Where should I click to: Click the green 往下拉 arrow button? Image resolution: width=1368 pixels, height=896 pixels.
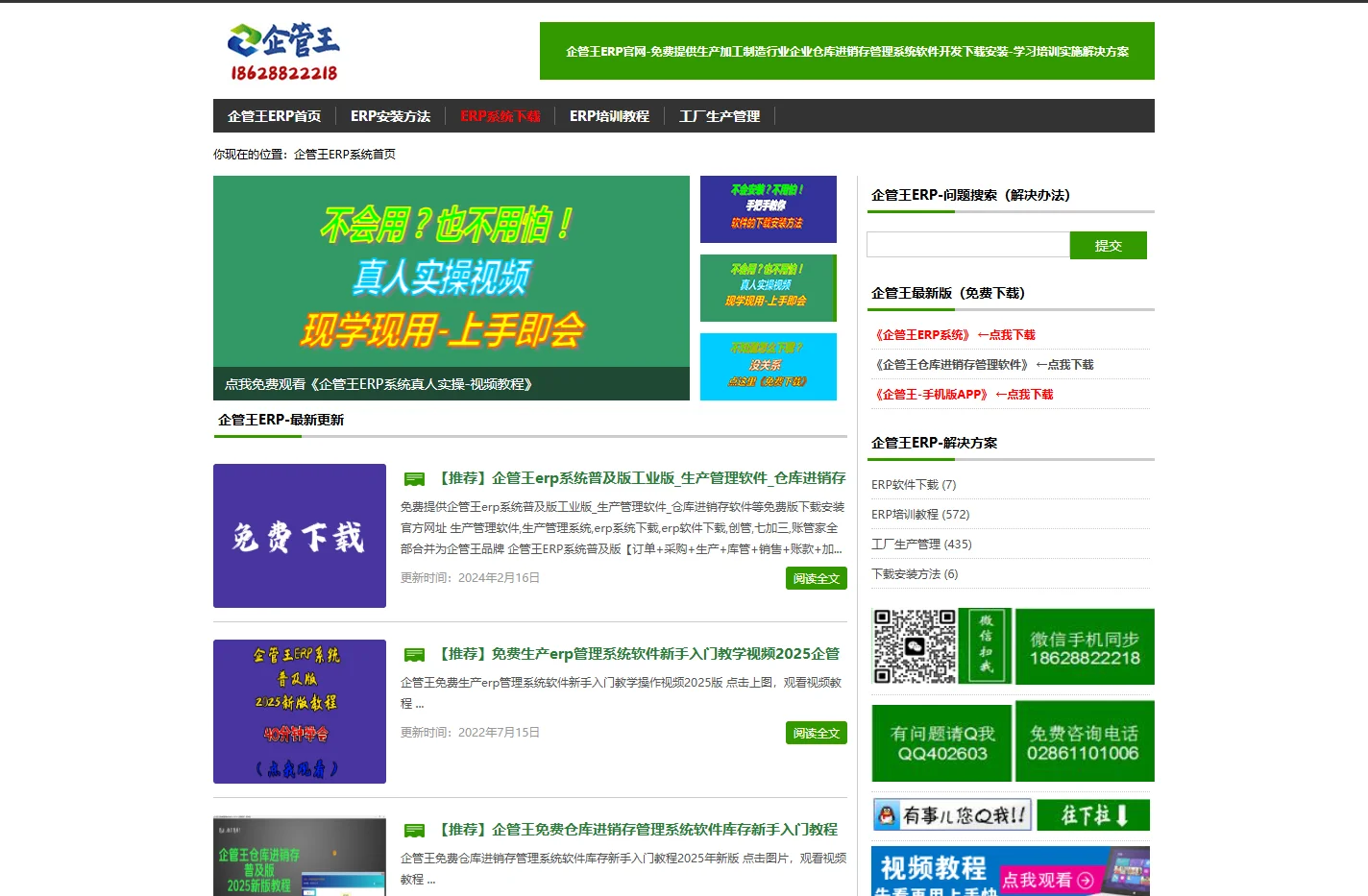(x=1093, y=815)
